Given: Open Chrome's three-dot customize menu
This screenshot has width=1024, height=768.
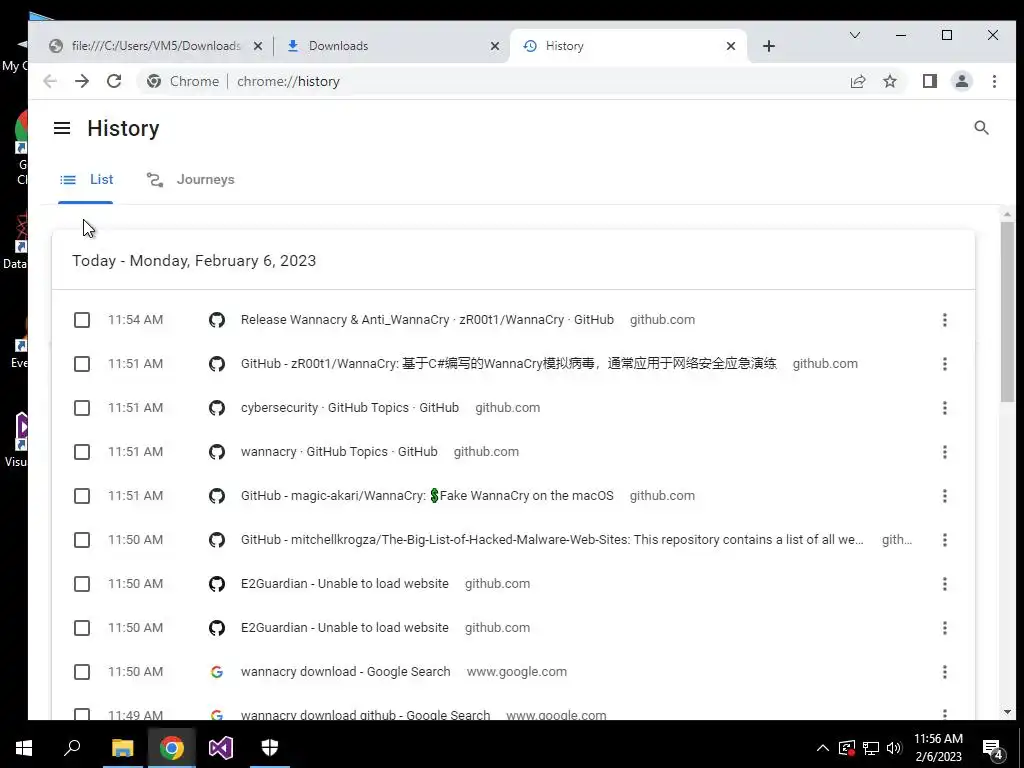Looking at the screenshot, I should [x=994, y=81].
